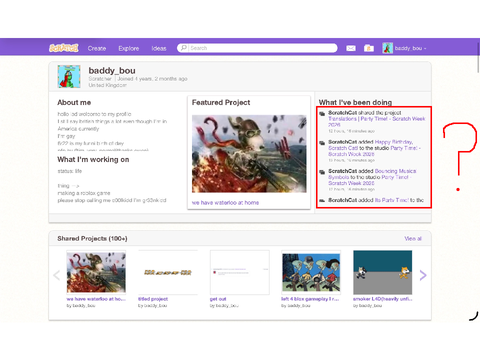Image resolution: width=480 pixels, height=360 pixels.
Task: Click the Scratch logo in navbar
Action: (x=64, y=48)
